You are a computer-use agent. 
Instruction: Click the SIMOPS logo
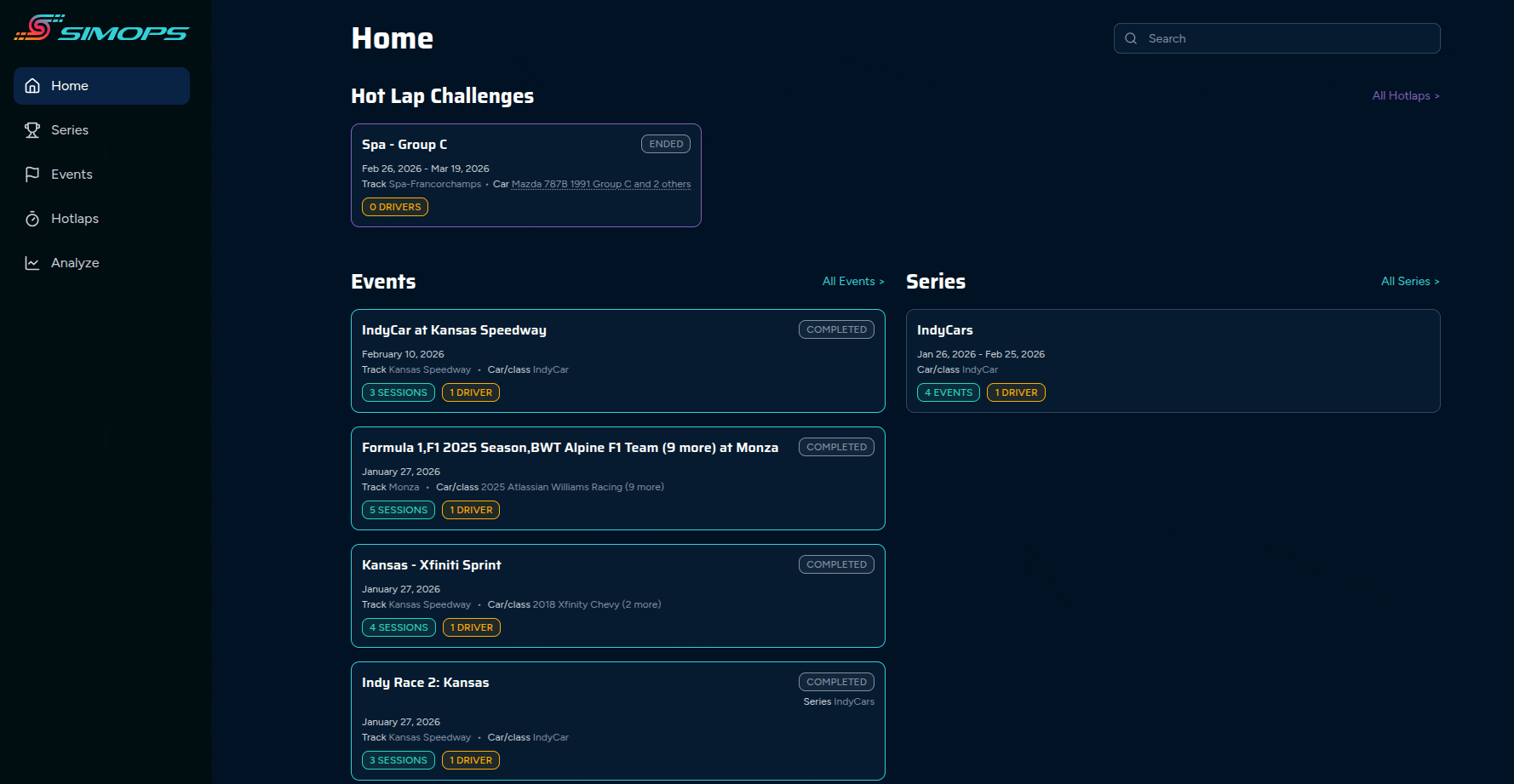coord(100,29)
